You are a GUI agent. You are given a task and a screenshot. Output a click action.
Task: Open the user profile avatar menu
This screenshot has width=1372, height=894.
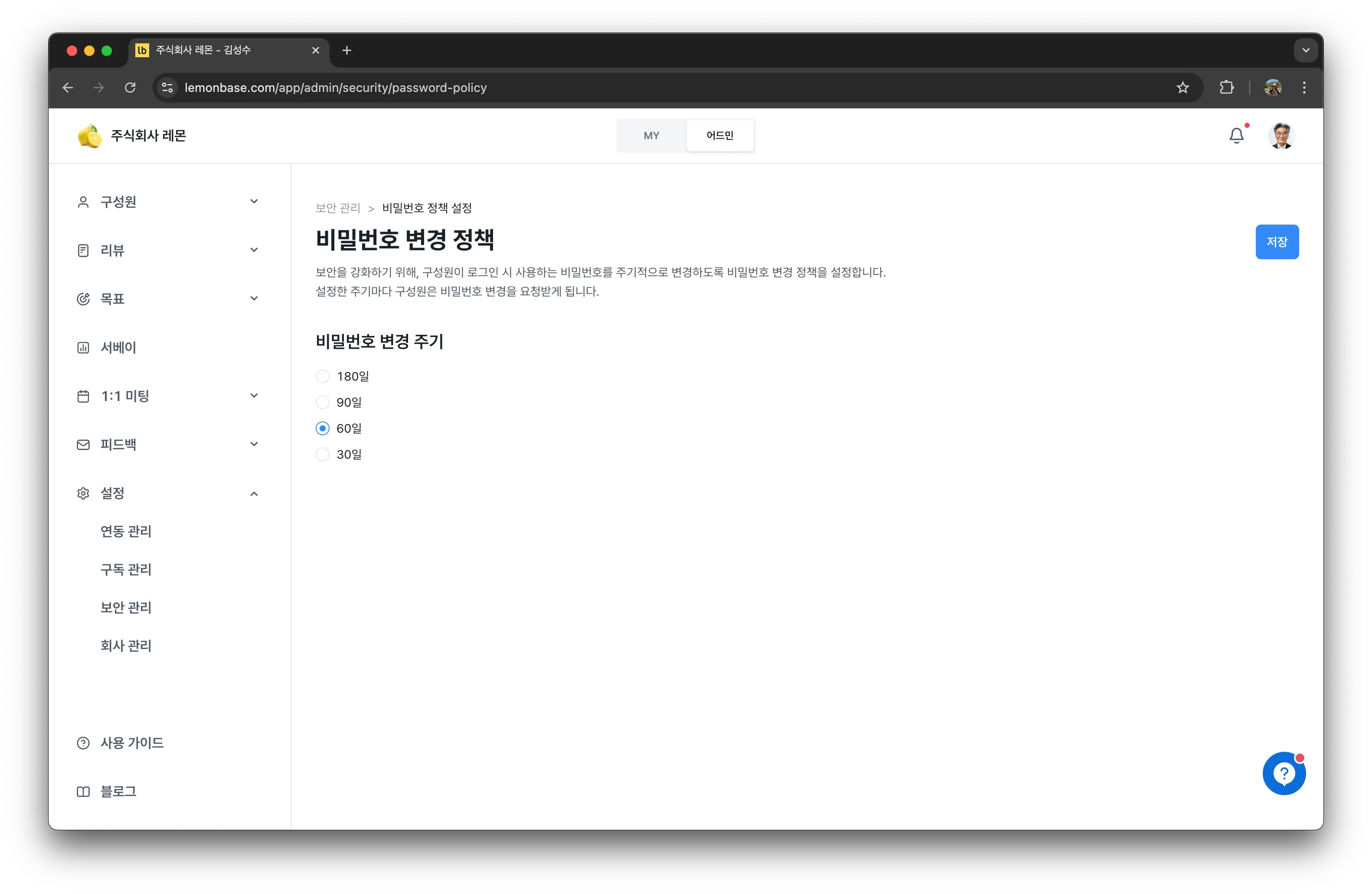tap(1281, 135)
